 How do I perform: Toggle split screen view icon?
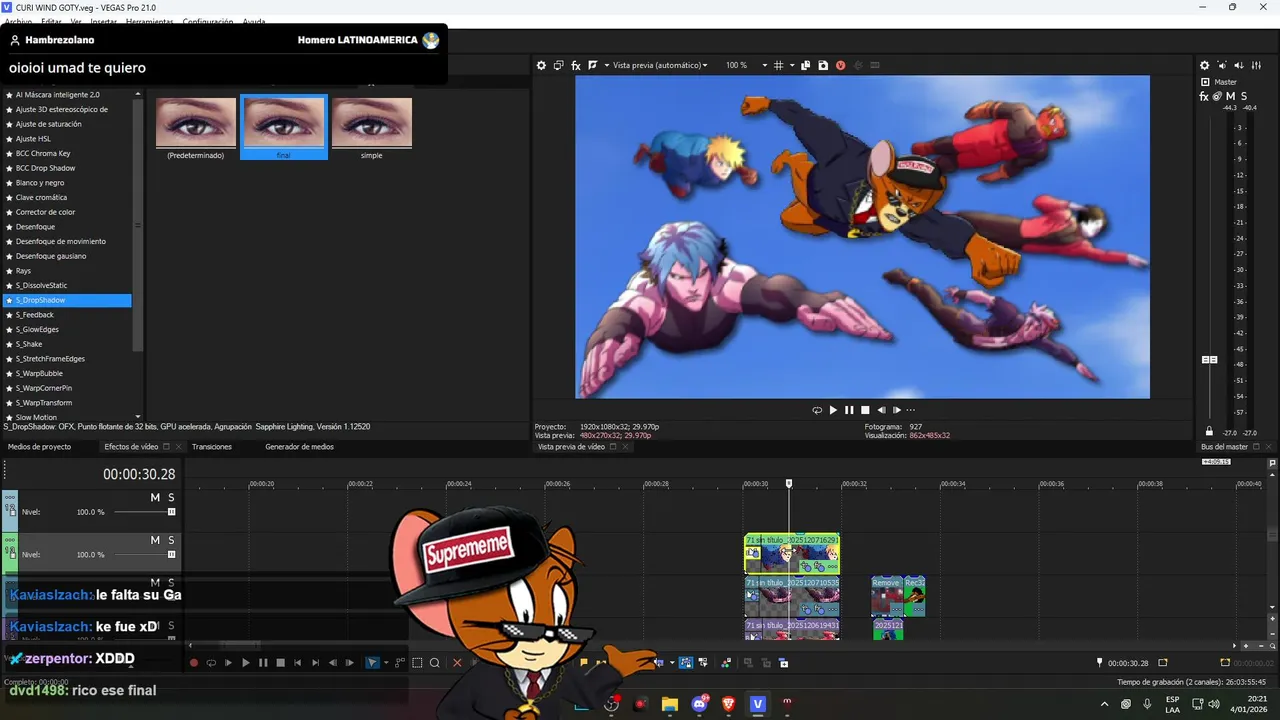592,65
